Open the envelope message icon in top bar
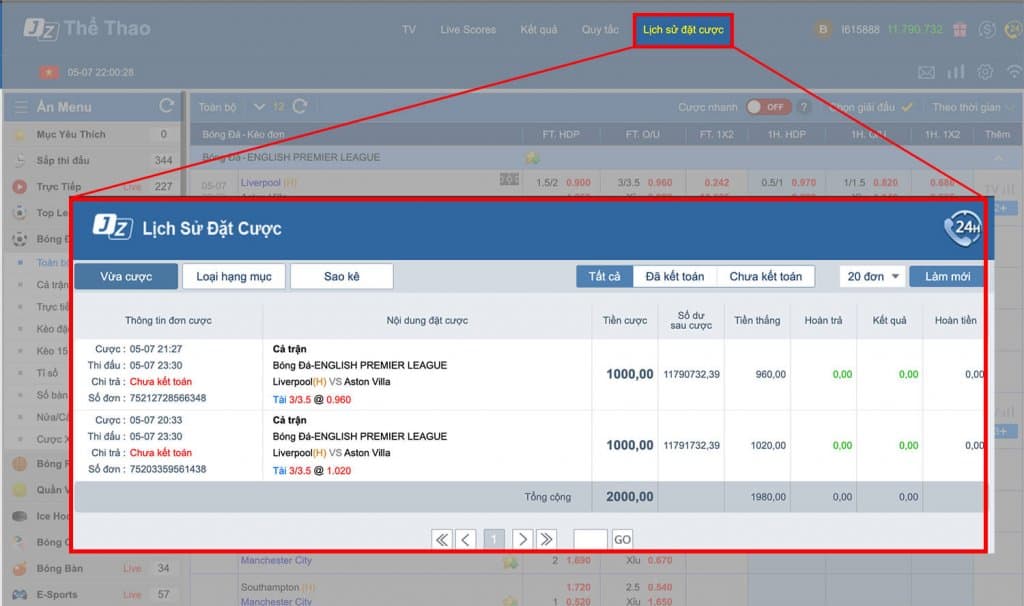Screen dimensions: 1024x606 (927, 72)
